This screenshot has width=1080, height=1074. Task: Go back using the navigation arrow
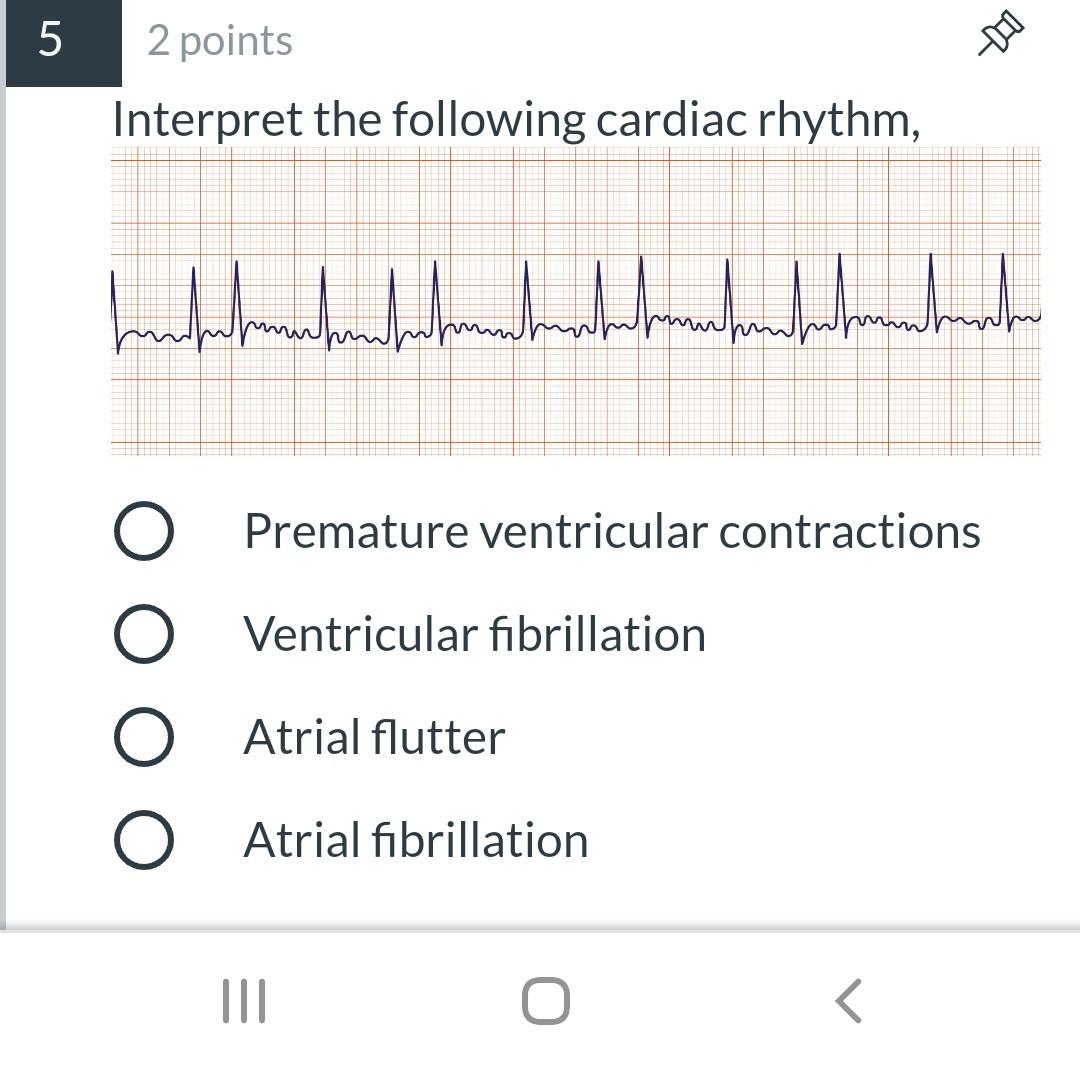point(848,1000)
